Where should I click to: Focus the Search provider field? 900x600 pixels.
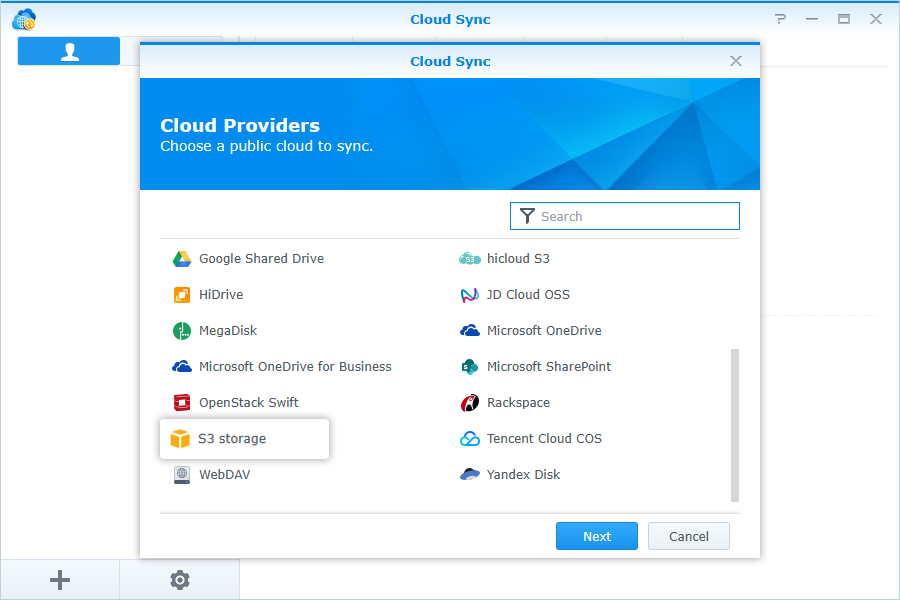click(625, 216)
